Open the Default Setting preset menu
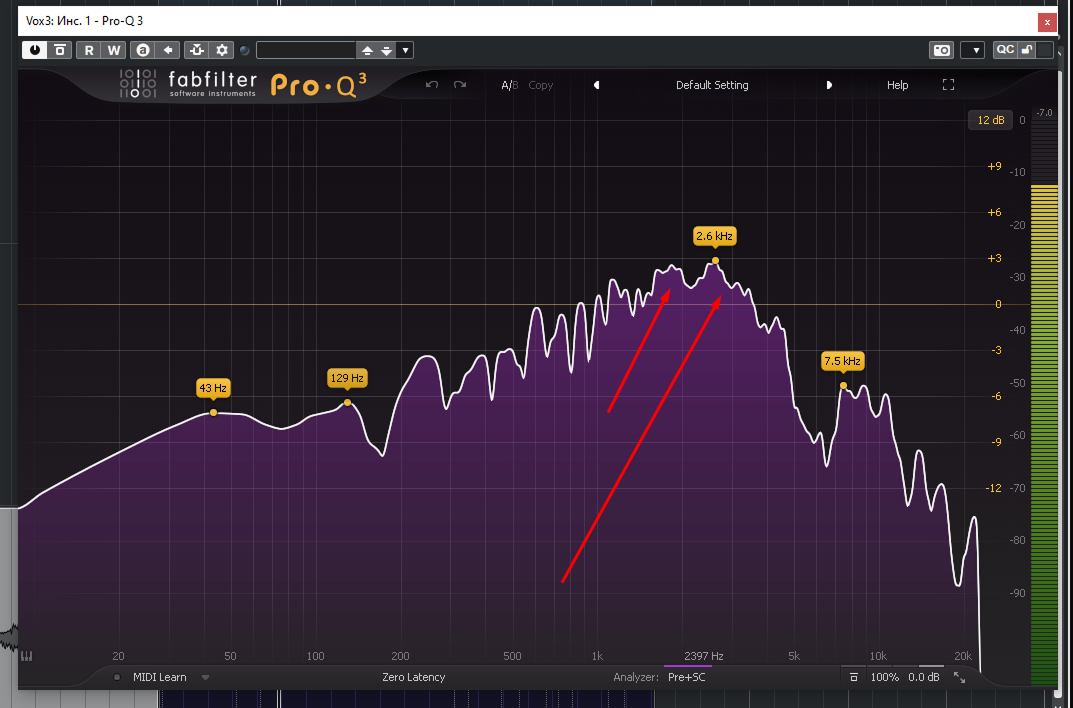Image resolution: width=1073 pixels, height=708 pixels. click(712, 86)
